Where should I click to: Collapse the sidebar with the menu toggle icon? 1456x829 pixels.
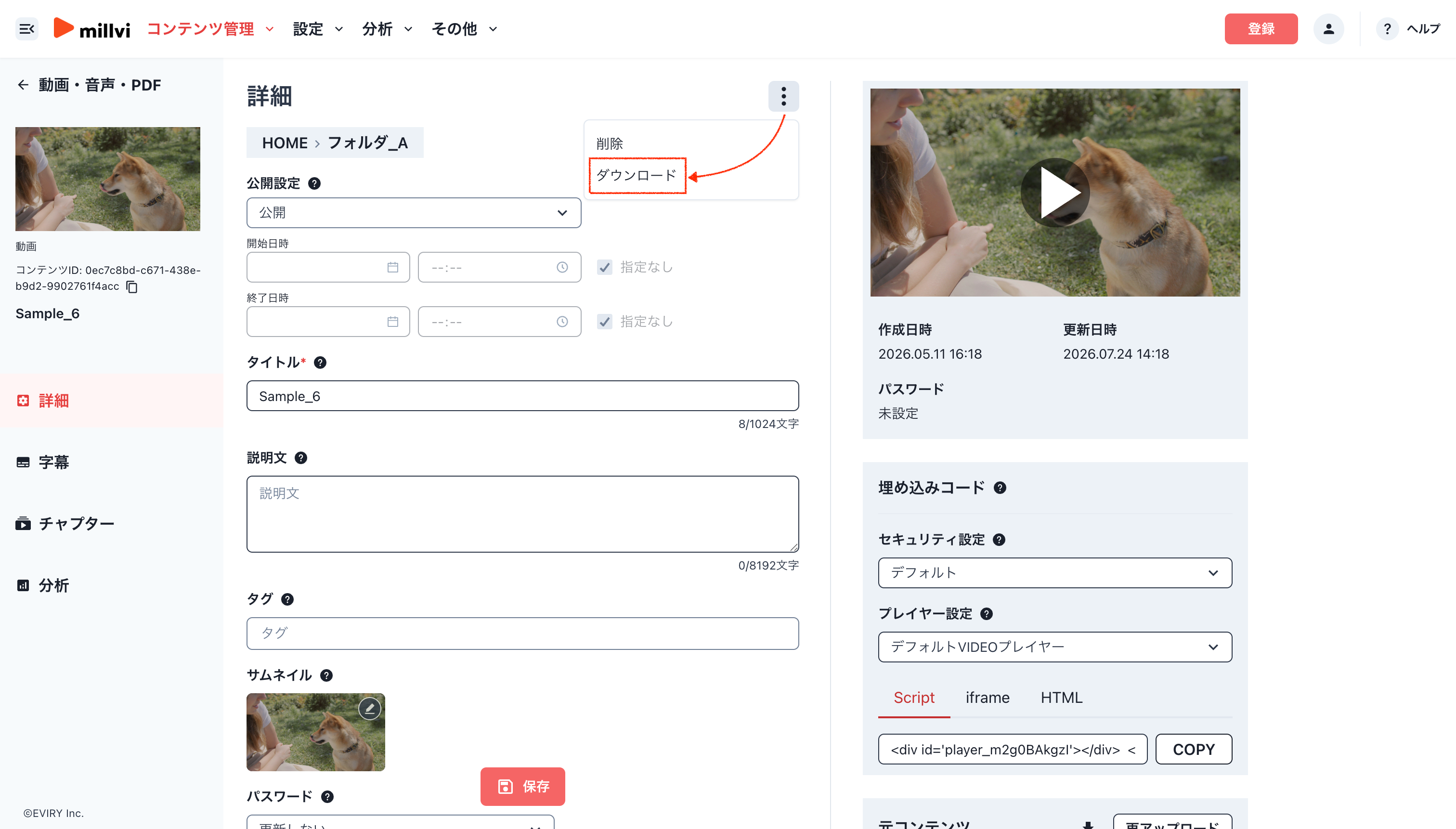[27, 29]
